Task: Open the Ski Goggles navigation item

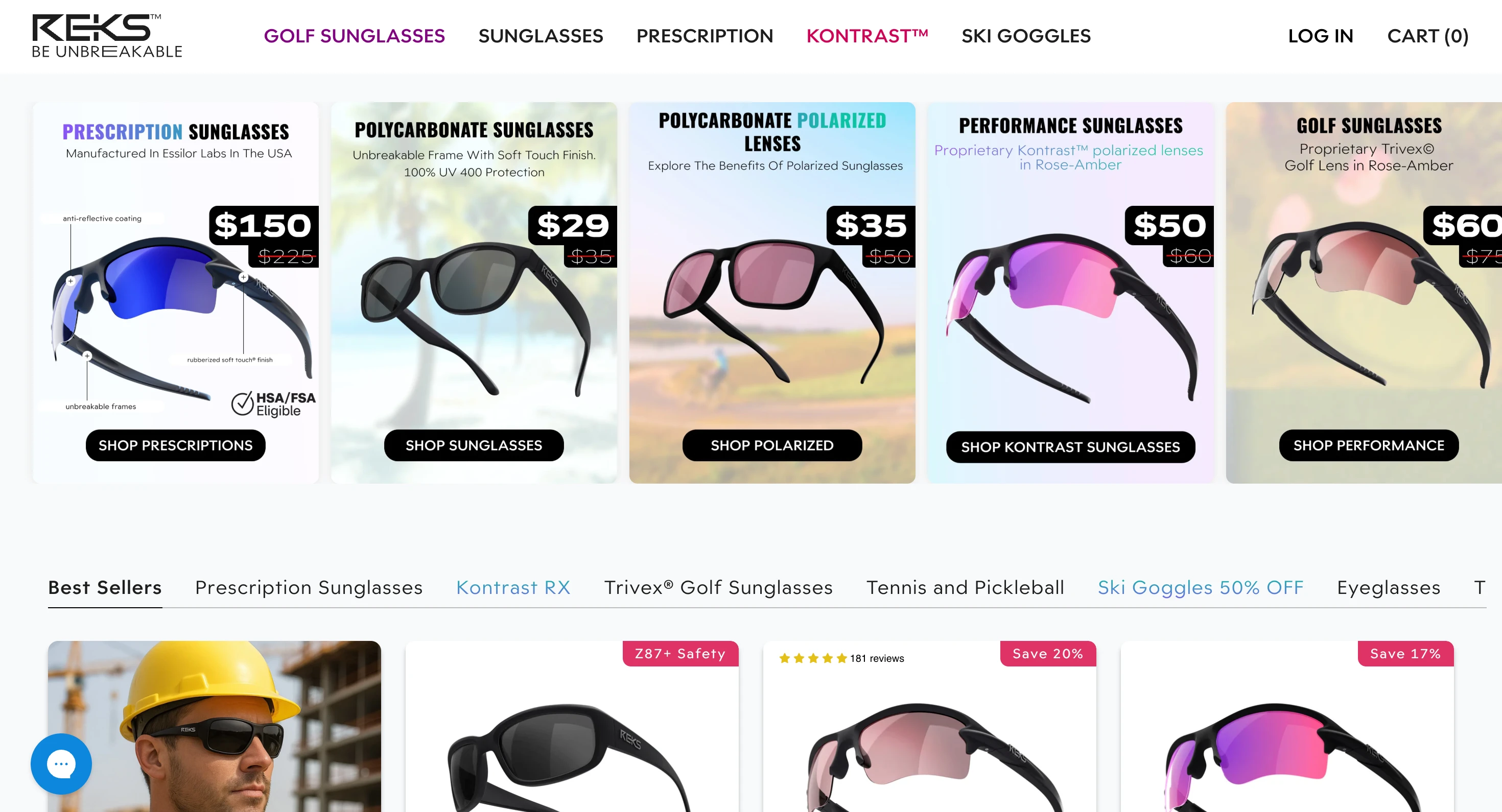Action: [x=1026, y=36]
